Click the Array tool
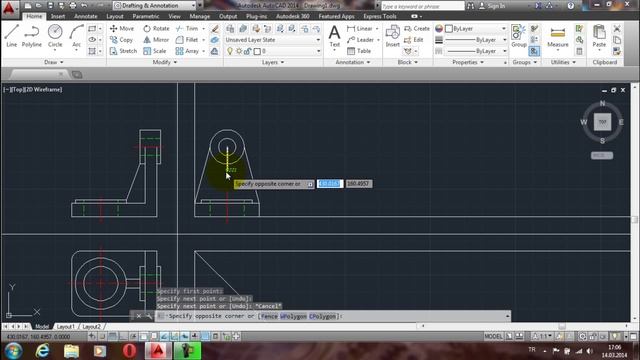This screenshot has width=640, height=360. click(x=187, y=51)
